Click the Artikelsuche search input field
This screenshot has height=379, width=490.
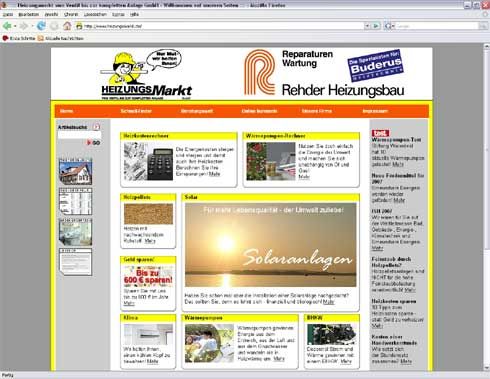pos(79,135)
